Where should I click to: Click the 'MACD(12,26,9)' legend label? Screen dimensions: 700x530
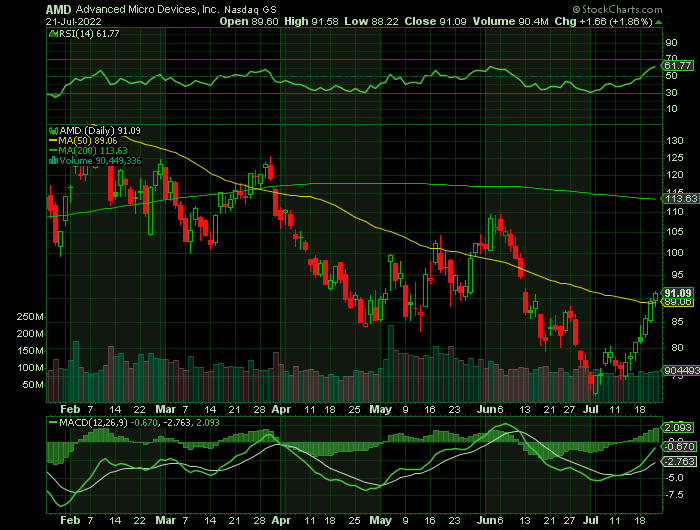[93, 422]
